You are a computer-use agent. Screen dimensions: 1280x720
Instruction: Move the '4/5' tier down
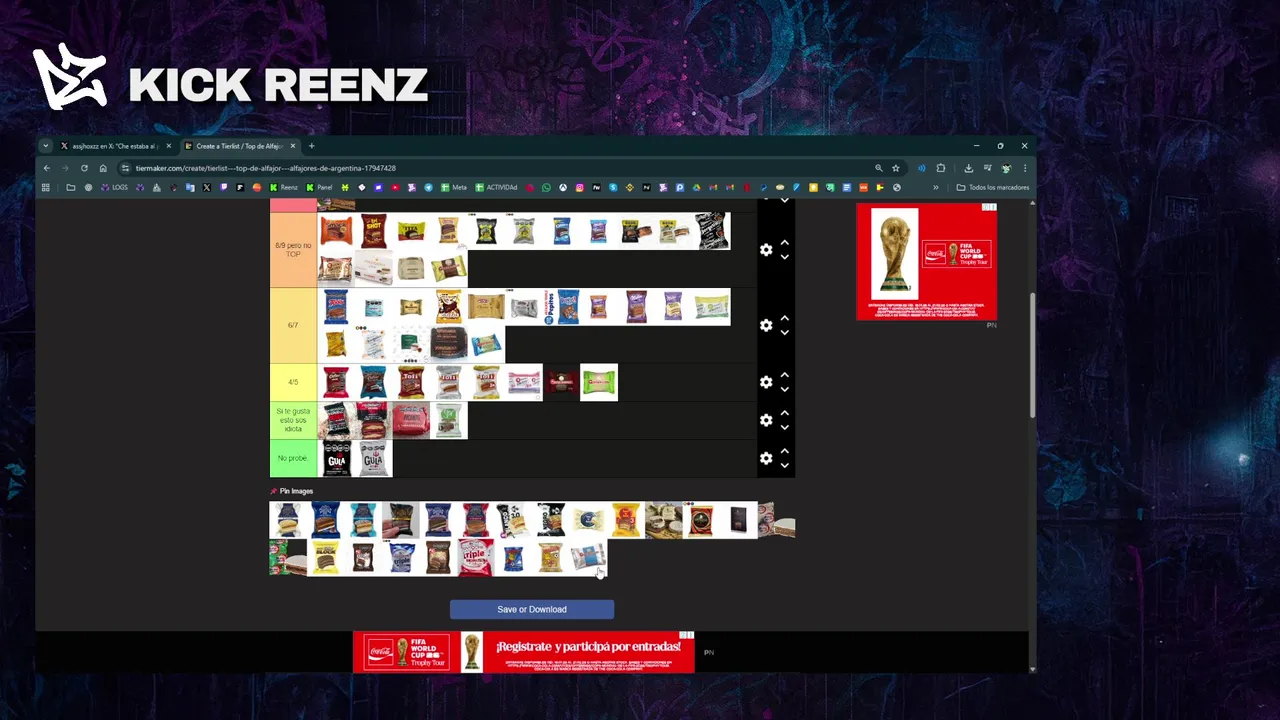pyautogui.click(x=785, y=389)
